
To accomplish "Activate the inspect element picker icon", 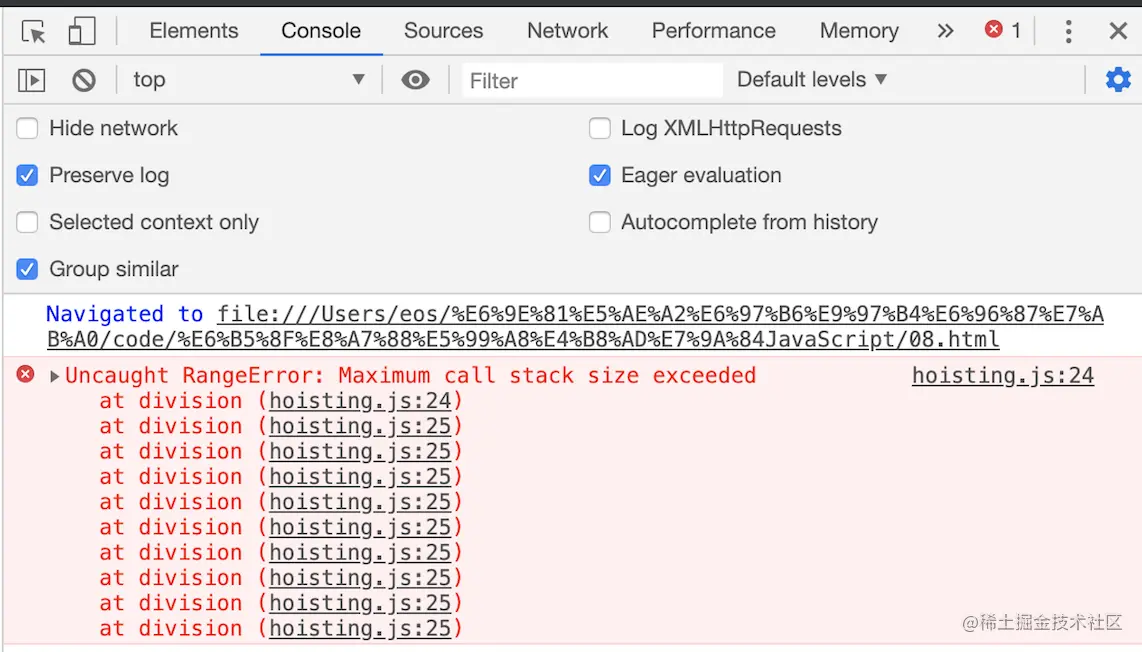I will tap(34, 31).
